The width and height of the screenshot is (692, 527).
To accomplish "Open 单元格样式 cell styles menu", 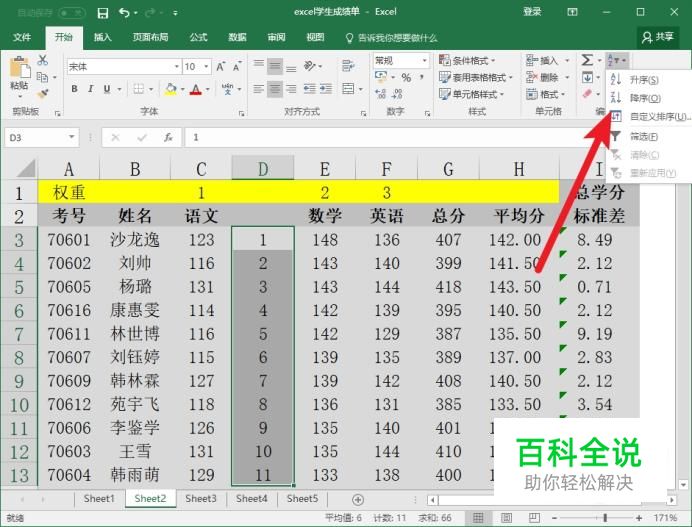I will pos(471,94).
